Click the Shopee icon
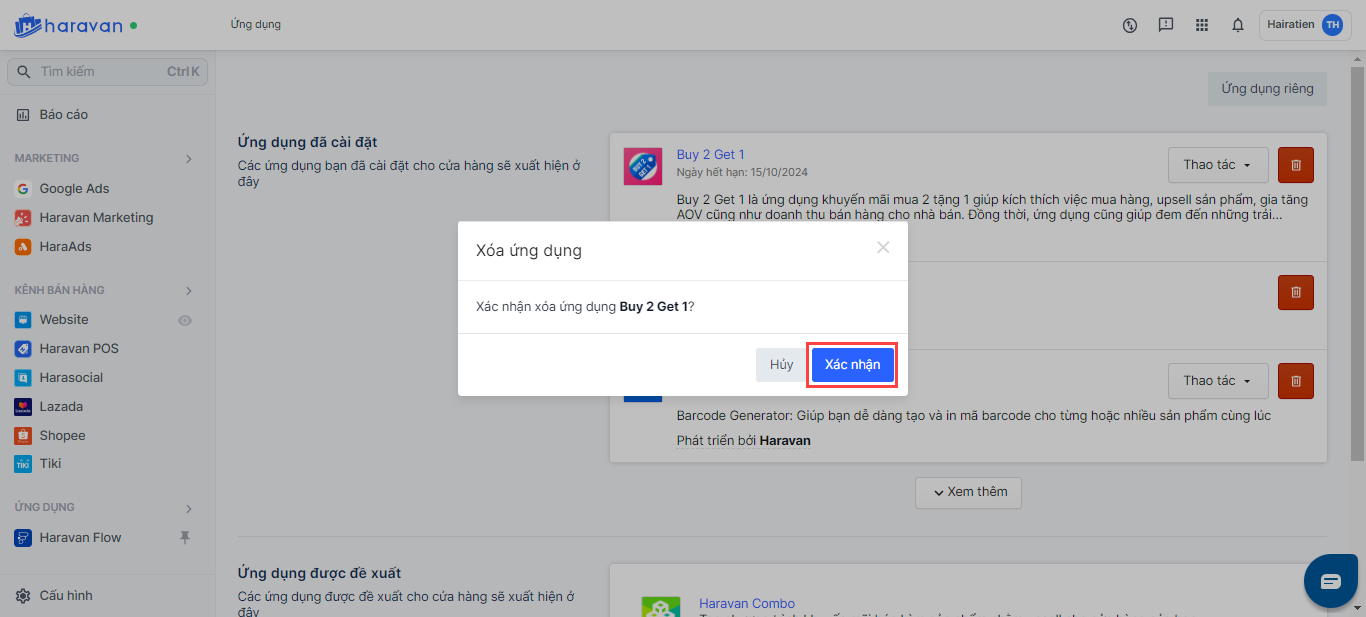This screenshot has height=617, width=1366. pyautogui.click(x=22, y=436)
